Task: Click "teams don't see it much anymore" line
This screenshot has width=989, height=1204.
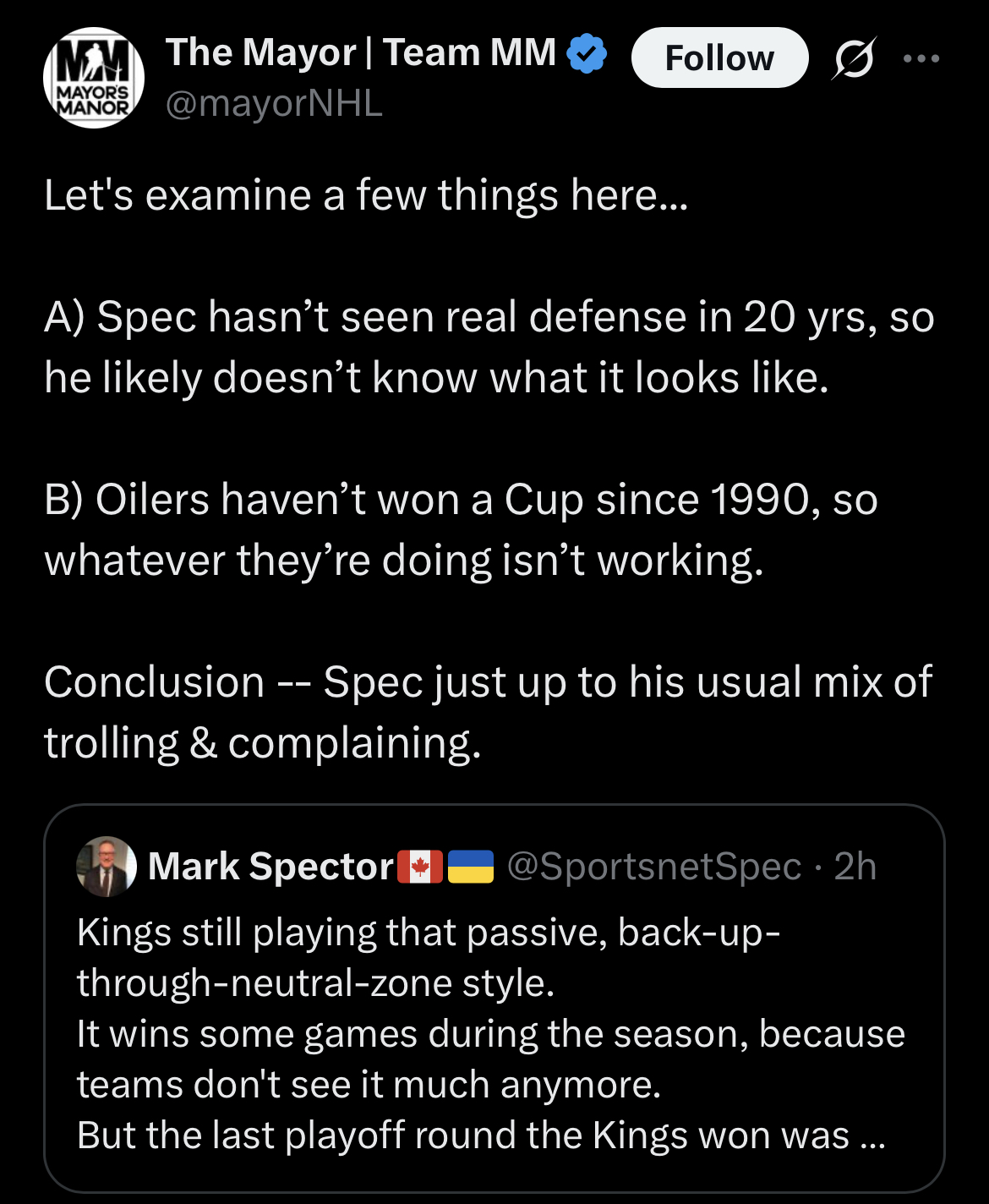Action: click(369, 1085)
